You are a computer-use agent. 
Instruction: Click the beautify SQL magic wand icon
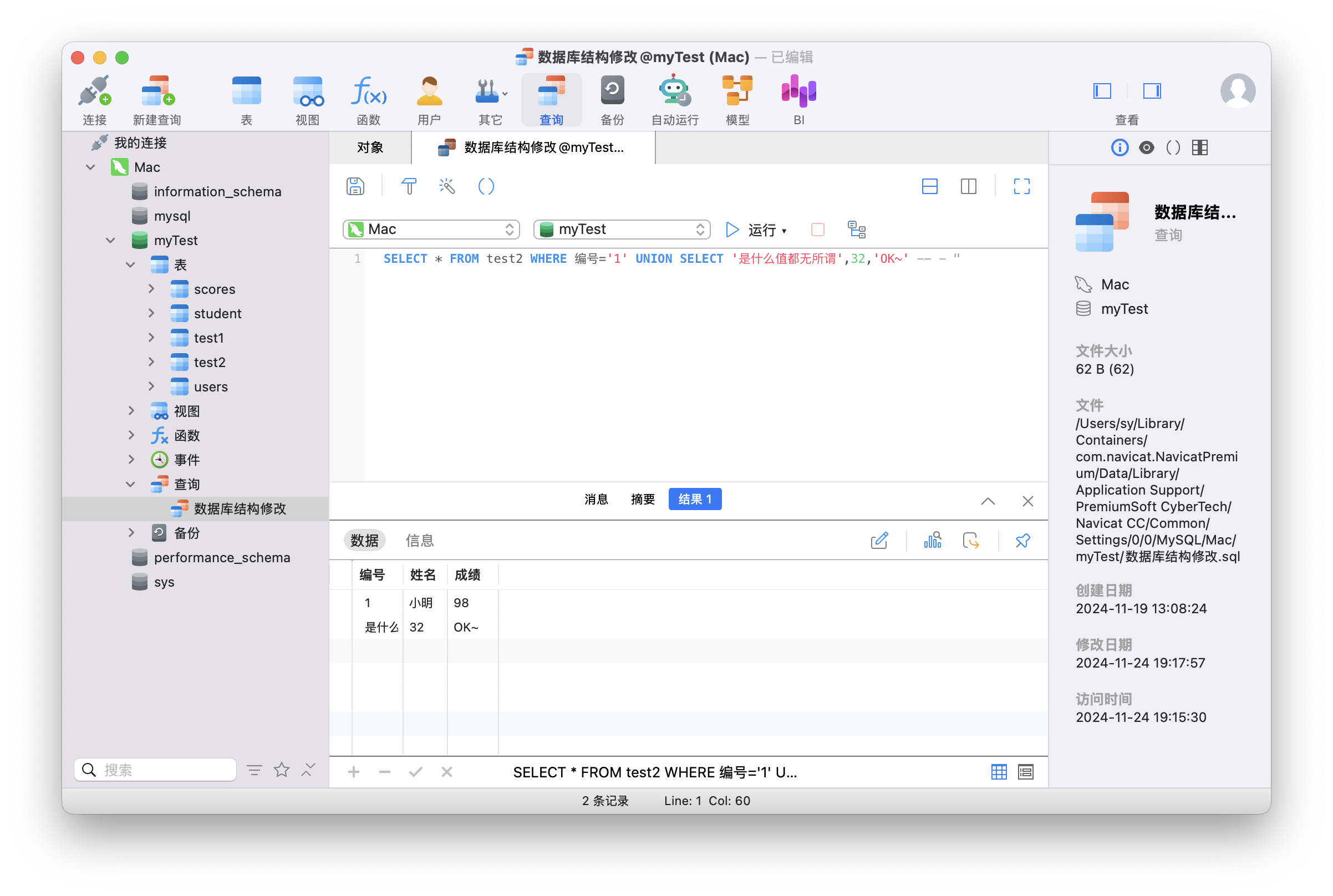[x=447, y=186]
